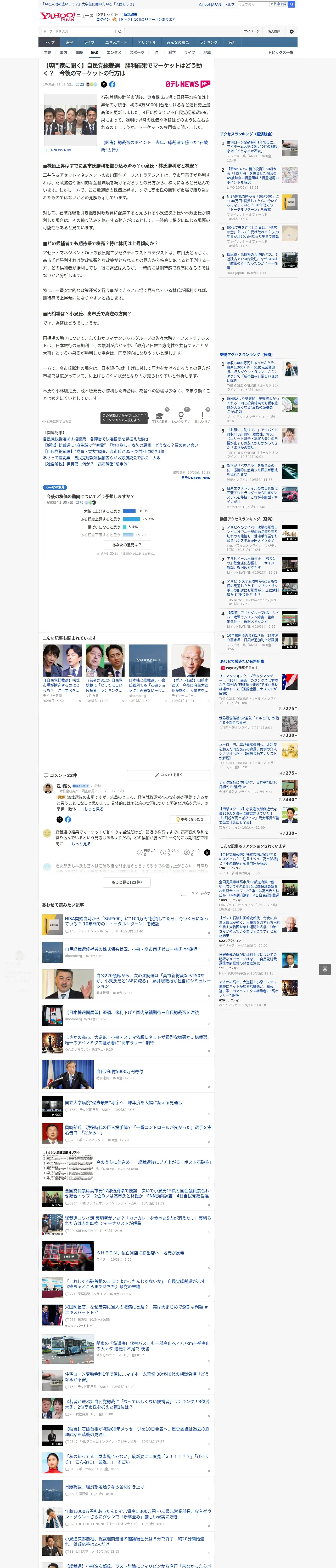336x1568 pixels.
Task: Click the ある程度上昇すると思う poll bar
Action: pos(131,519)
